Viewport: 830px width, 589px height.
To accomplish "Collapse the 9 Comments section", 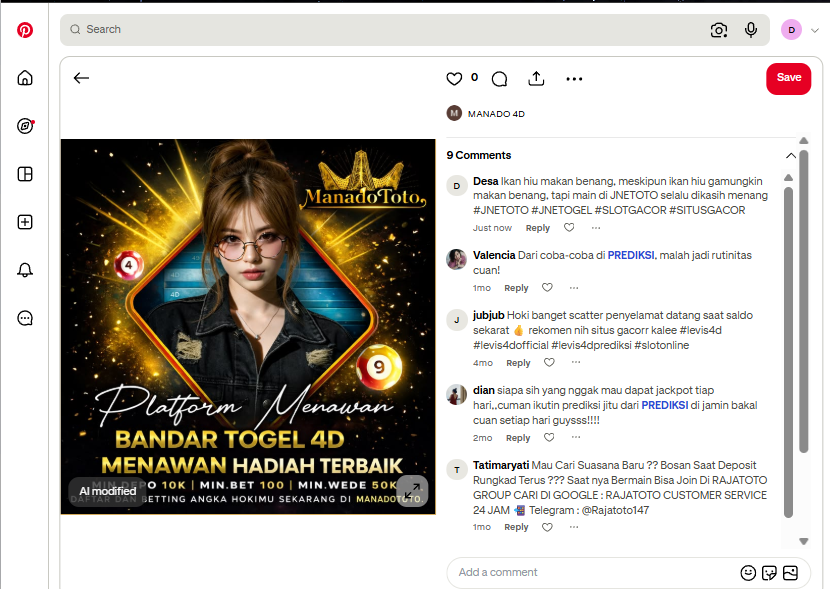I will tap(790, 156).
